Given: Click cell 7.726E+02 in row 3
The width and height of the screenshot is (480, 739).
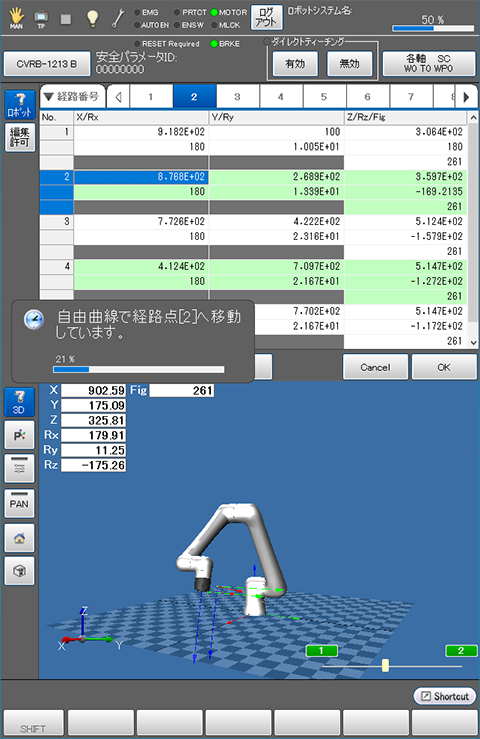Looking at the screenshot, I should click(141, 222).
